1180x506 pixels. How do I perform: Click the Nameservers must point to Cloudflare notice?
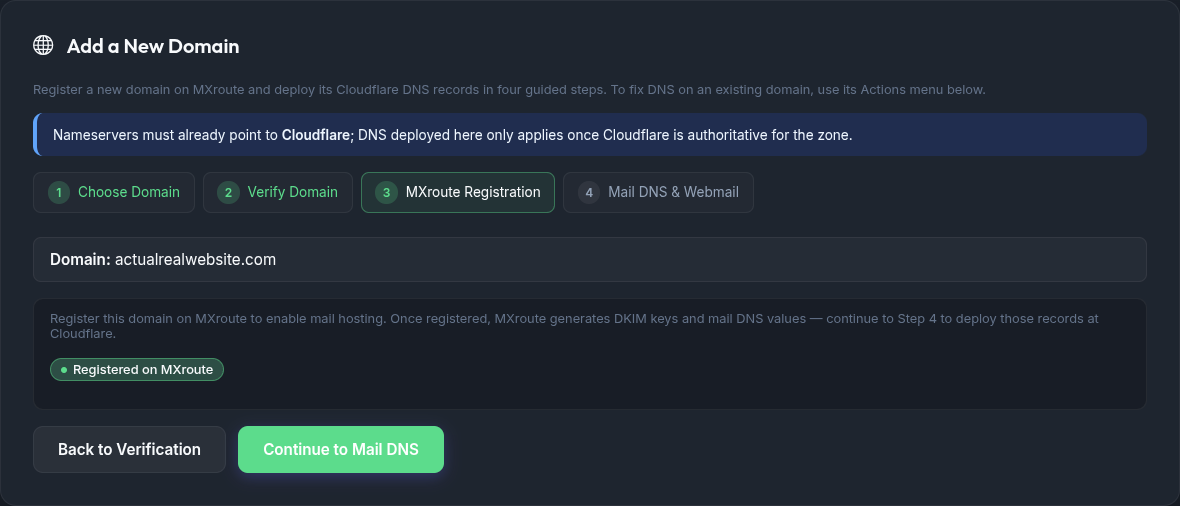pyautogui.click(x=590, y=135)
